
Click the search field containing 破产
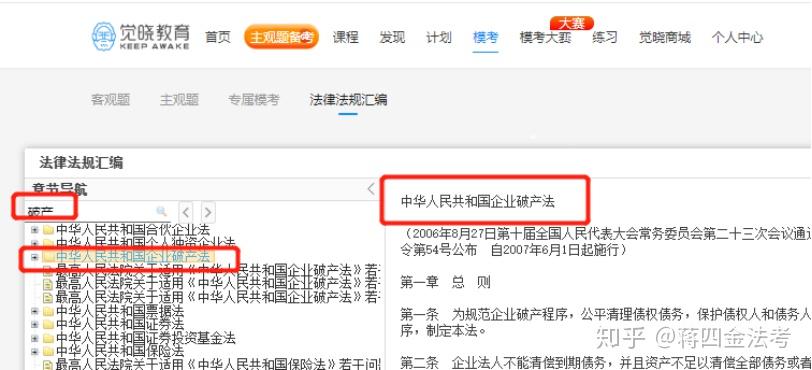98,211
